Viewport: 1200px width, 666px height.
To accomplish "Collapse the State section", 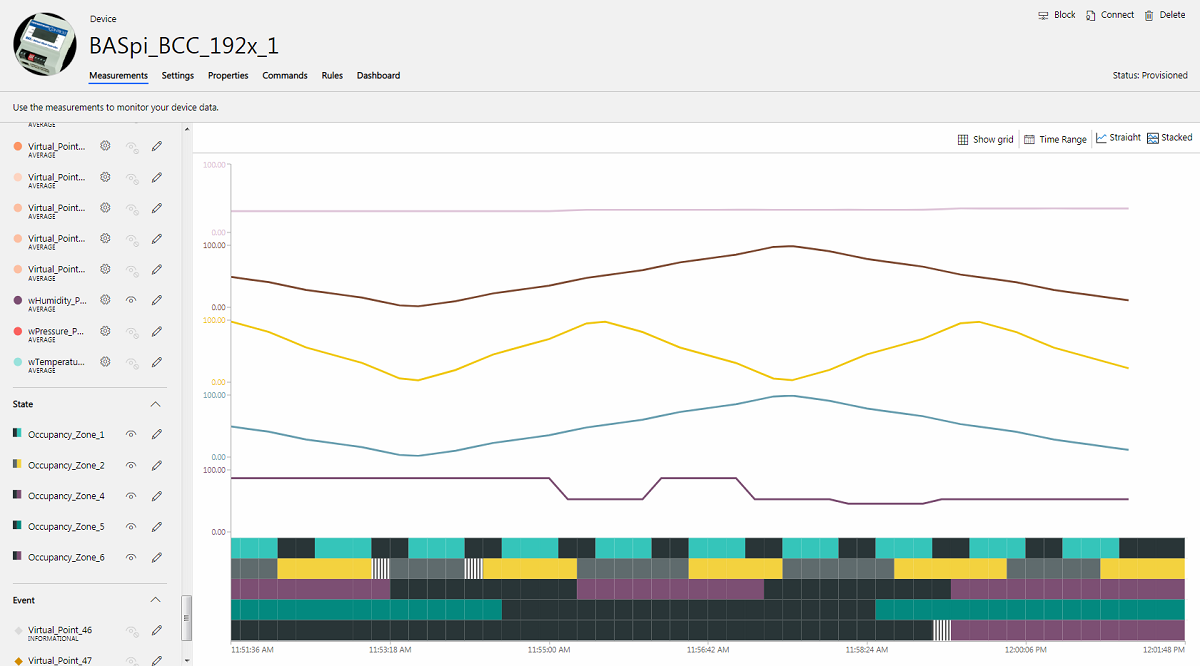I will pyautogui.click(x=155, y=404).
